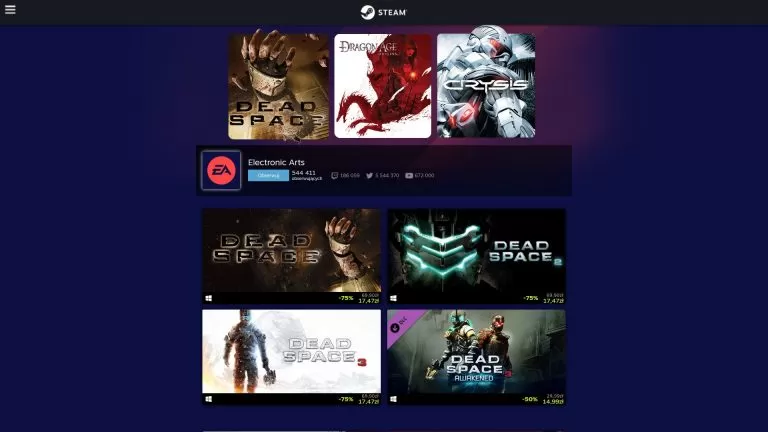This screenshot has width=768, height=432.
Task: Click the -75% discount under Dead Space 2
Action: (530, 298)
